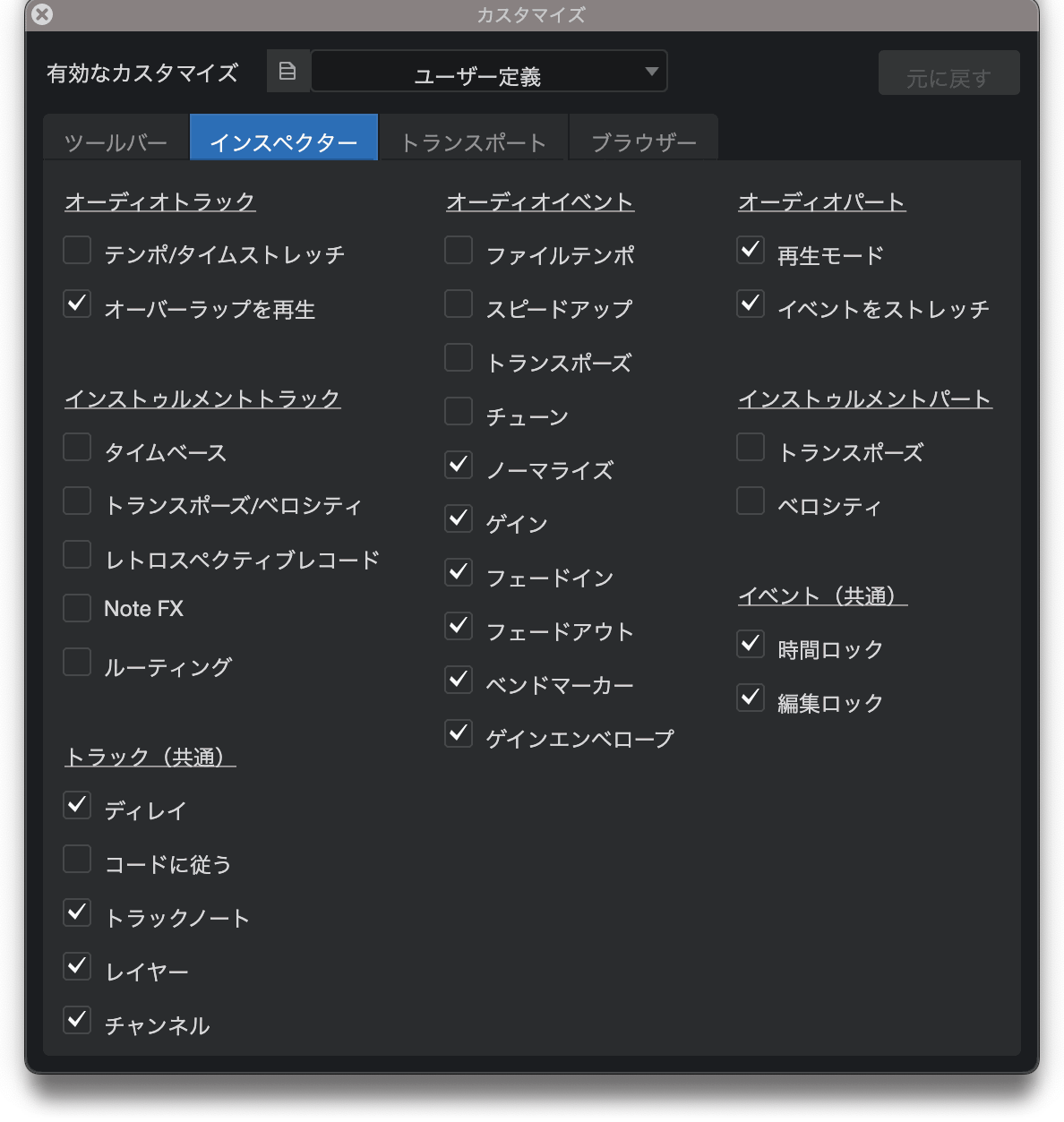The width and height of the screenshot is (1064, 1122).
Task: Toggle the ノーマライズ checkbox off
Action: (x=459, y=466)
